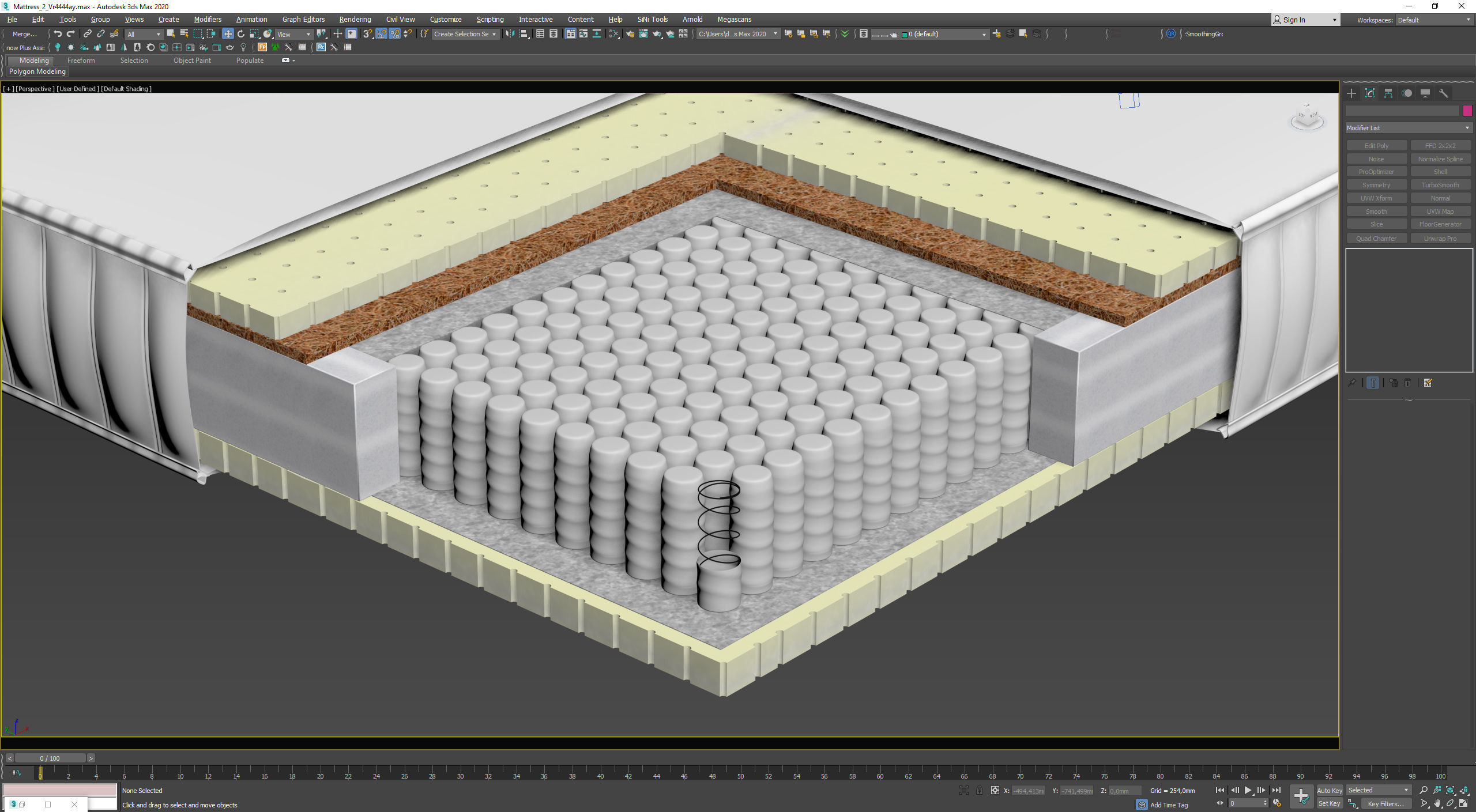Toggle the Angle Snap button
This screenshot has width=1476, height=812.
381,34
